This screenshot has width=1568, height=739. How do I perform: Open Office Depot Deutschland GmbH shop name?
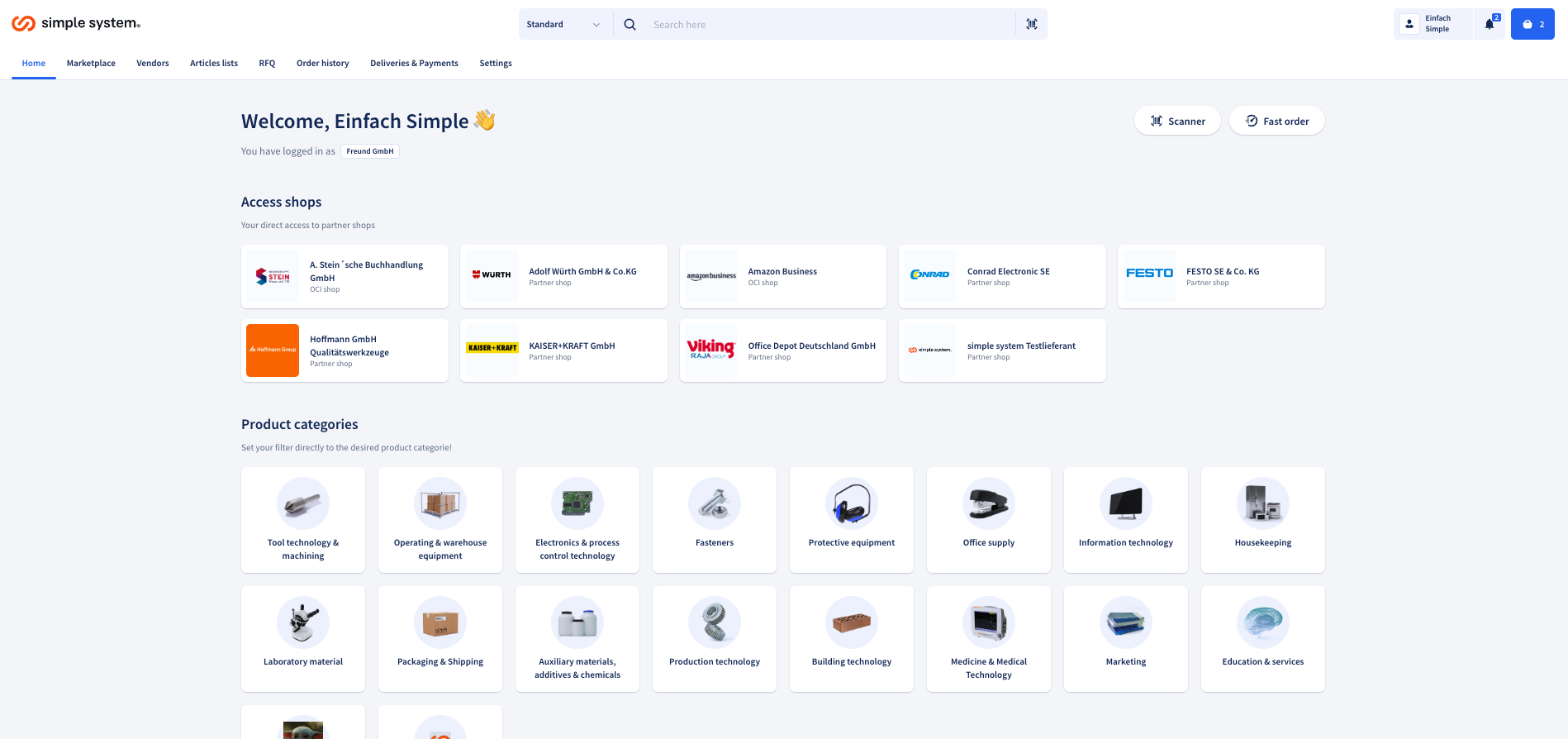pos(812,346)
